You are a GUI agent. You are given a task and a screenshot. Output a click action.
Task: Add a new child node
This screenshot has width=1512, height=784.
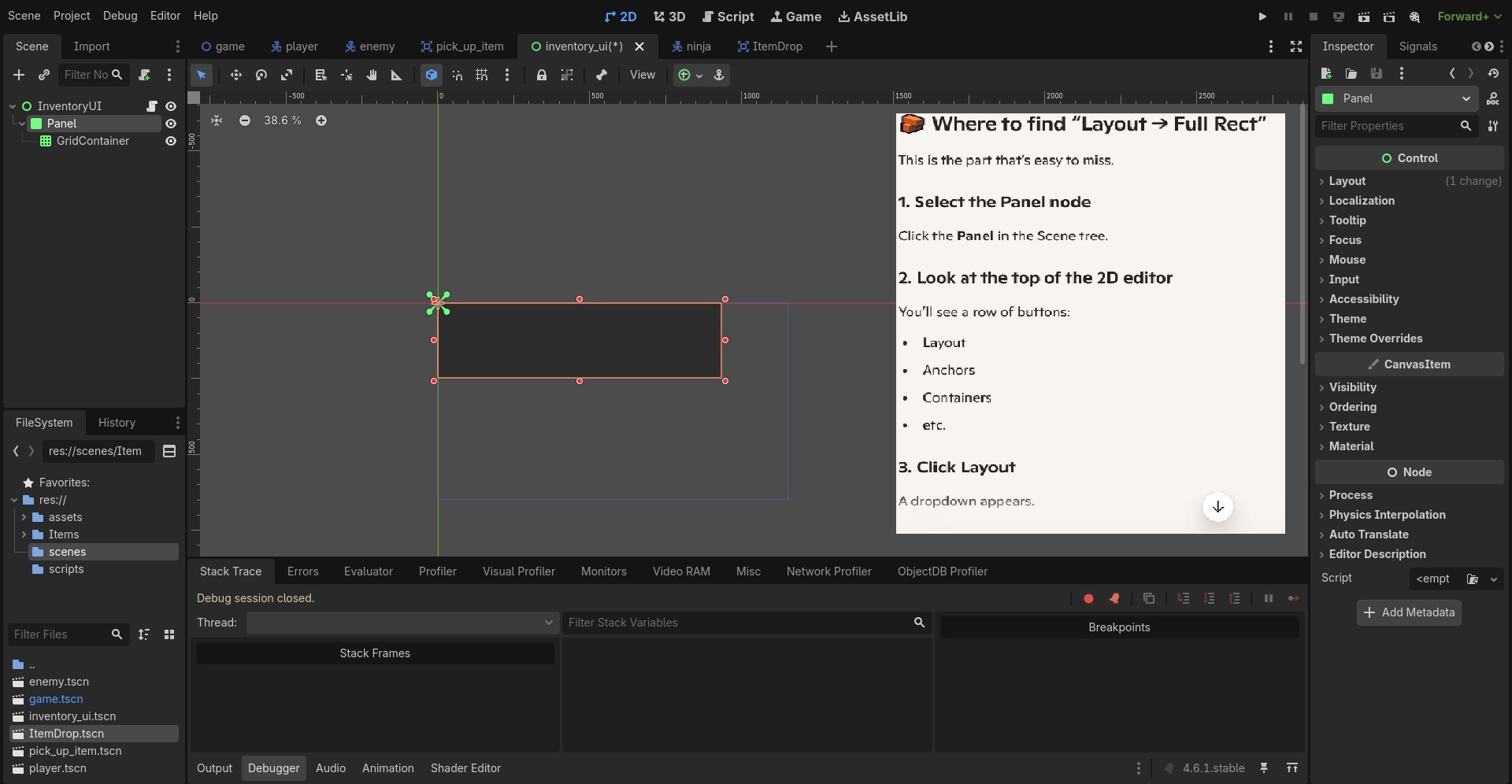pyautogui.click(x=19, y=75)
